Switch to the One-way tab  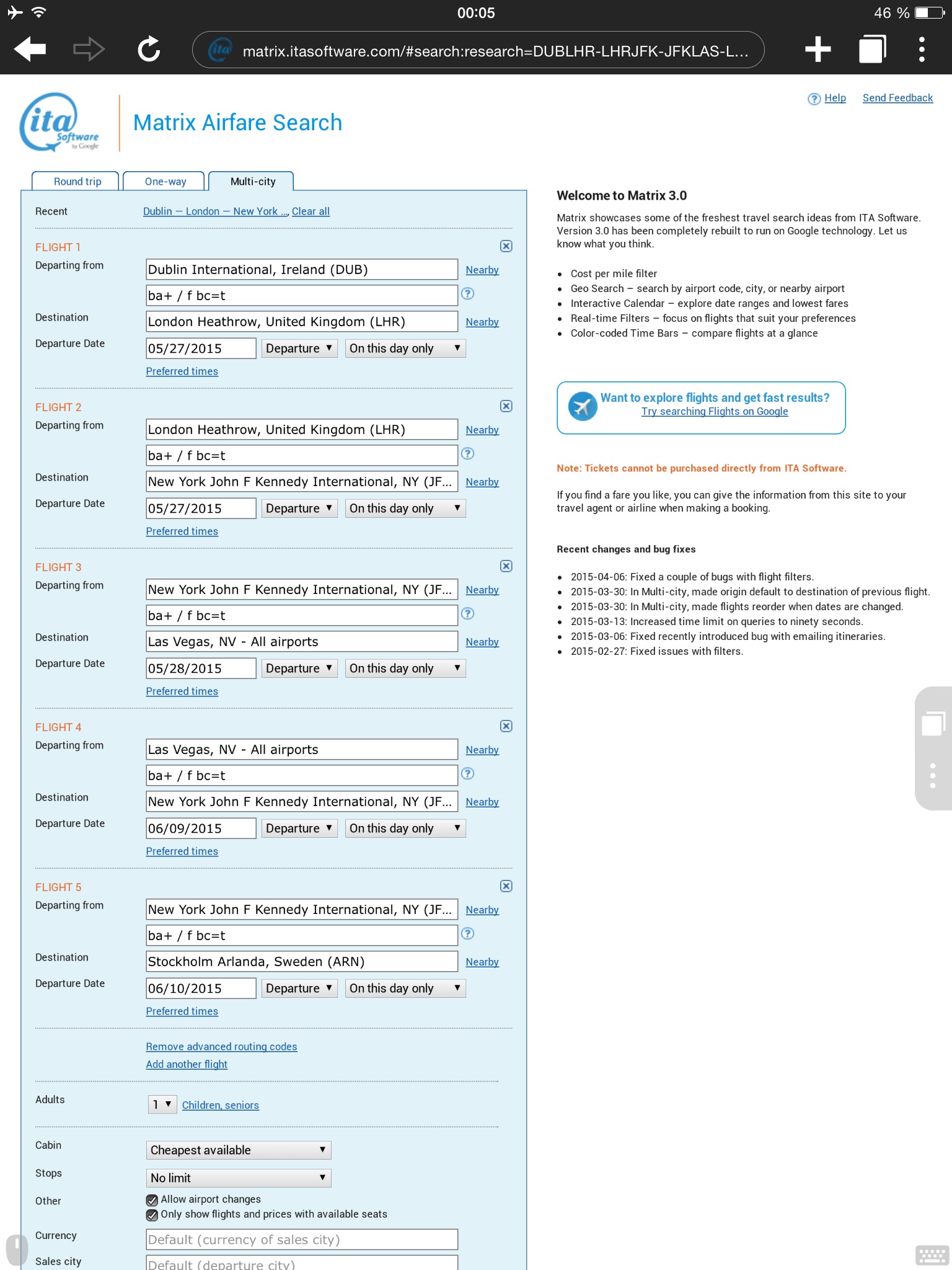pos(165,182)
